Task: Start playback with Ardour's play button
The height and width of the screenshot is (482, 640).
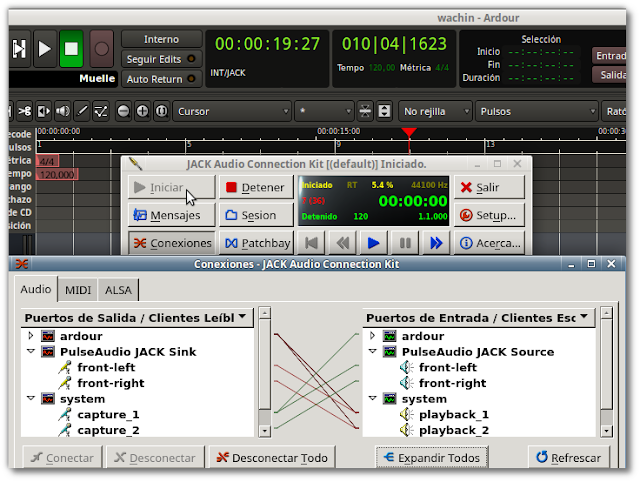Action: pos(44,49)
